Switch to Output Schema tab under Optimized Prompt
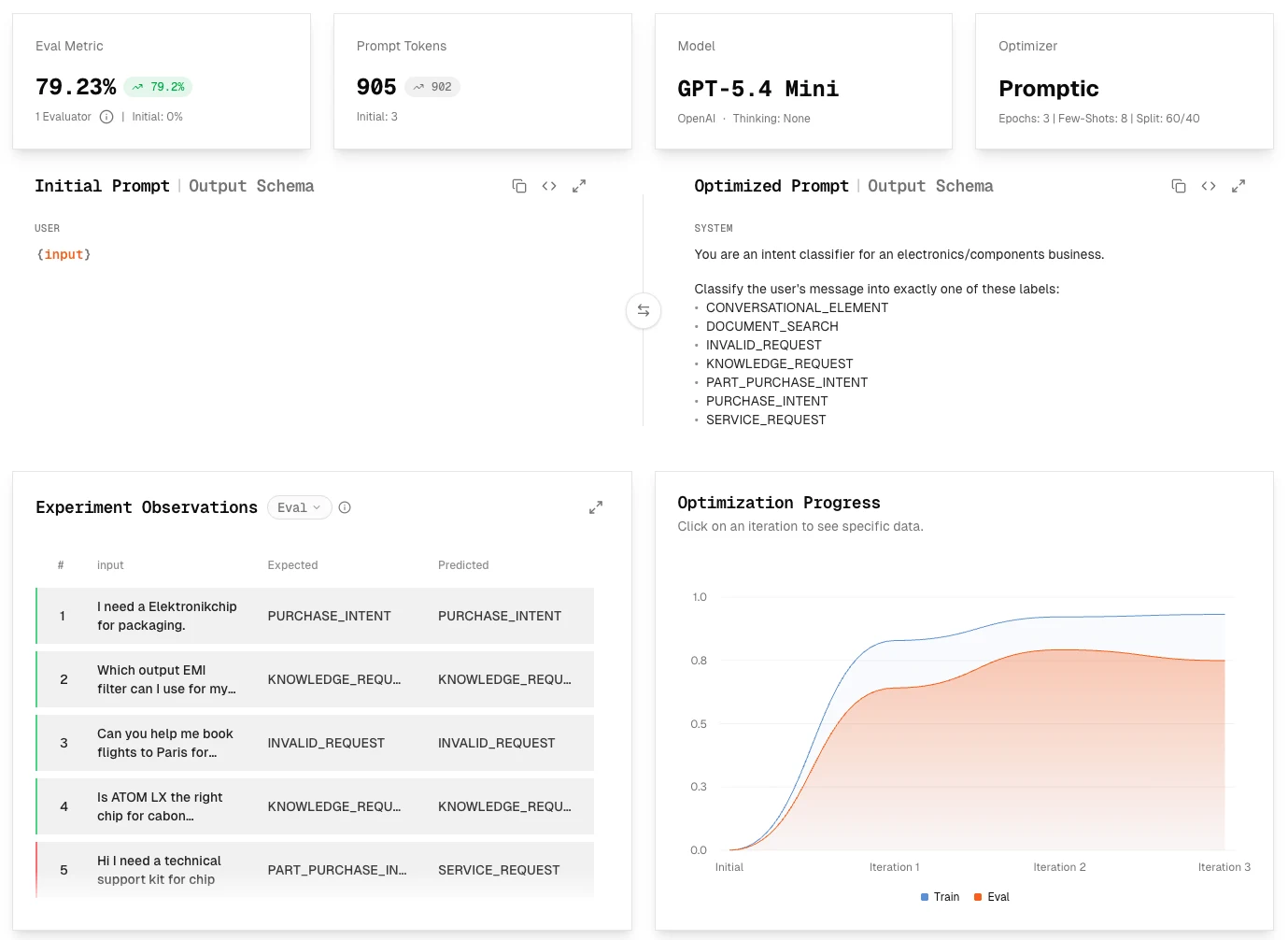 [x=930, y=186]
